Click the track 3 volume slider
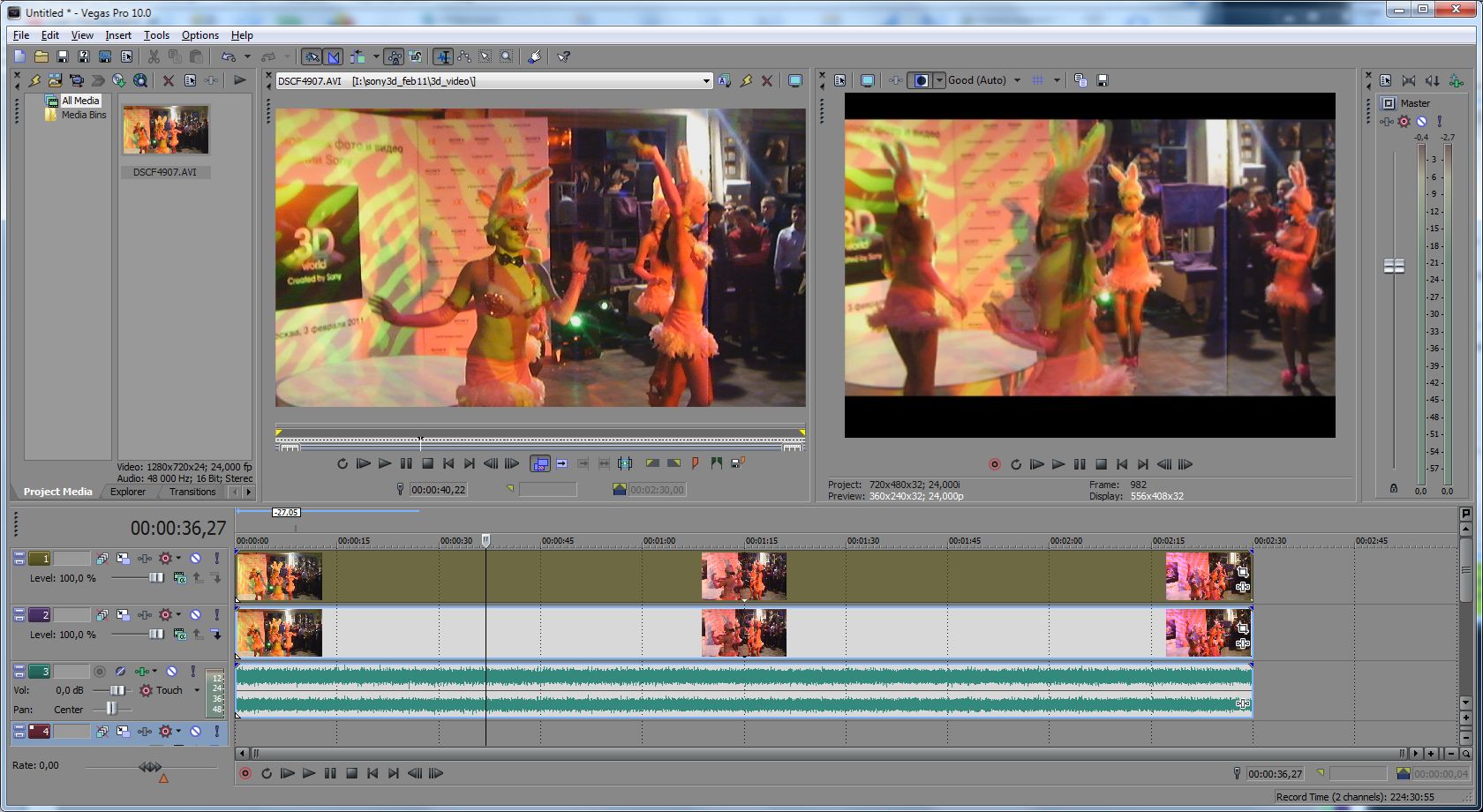1483x812 pixels. click(117, 690)
